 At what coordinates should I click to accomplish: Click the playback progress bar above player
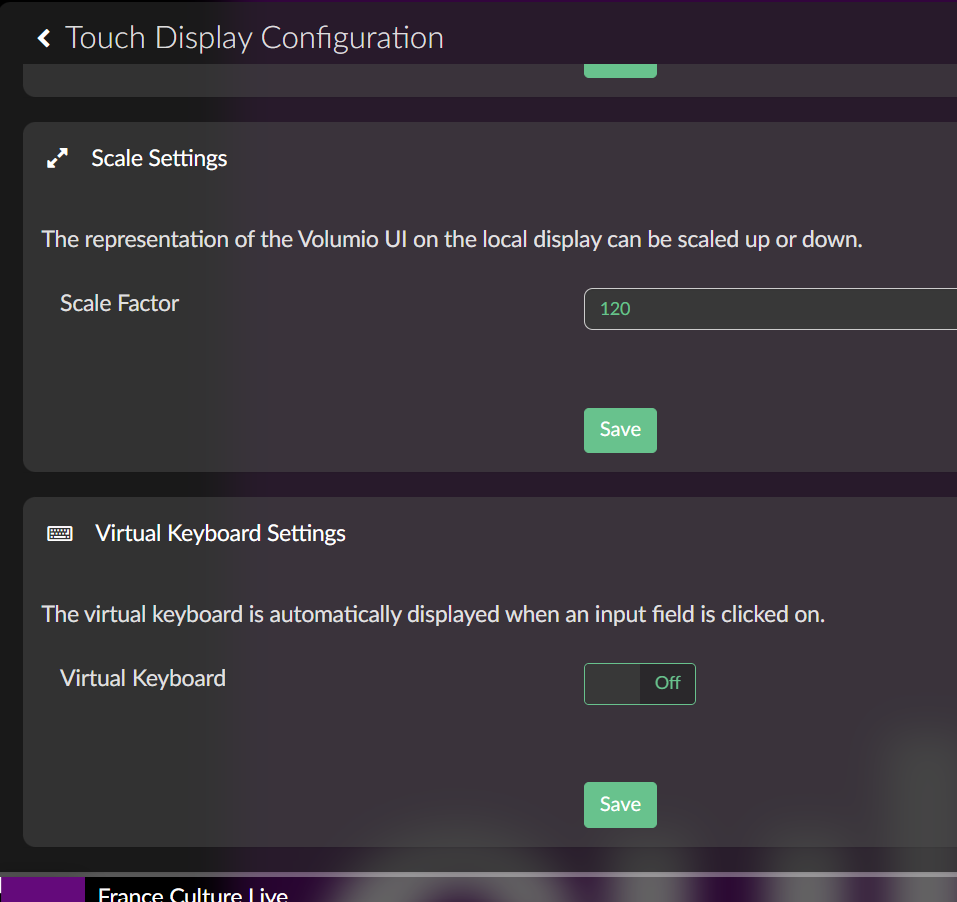pyautogui.click(x=478, y=874)
